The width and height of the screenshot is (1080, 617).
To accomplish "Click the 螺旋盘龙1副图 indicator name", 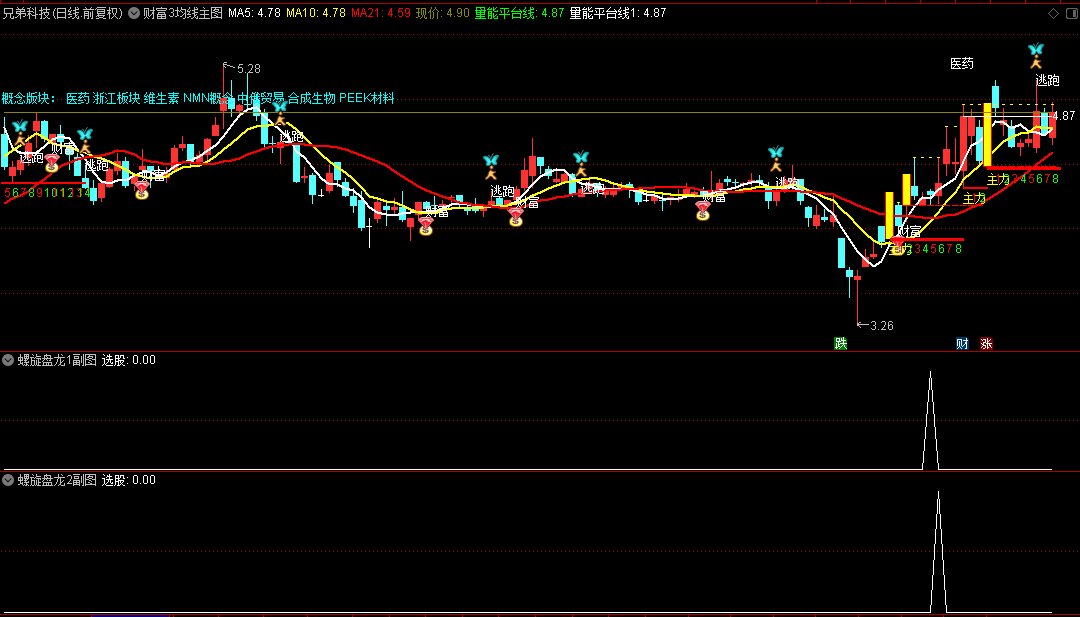I will pos(57,360).
